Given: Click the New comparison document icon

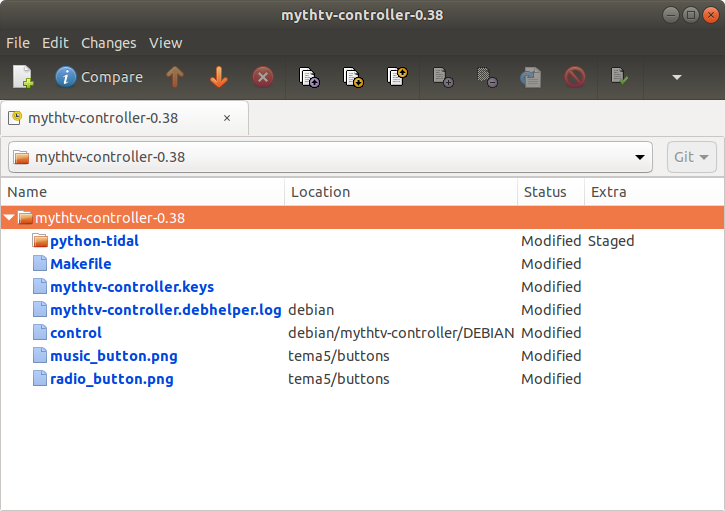Looking at the screenshot, I should [x=23, y=77].
